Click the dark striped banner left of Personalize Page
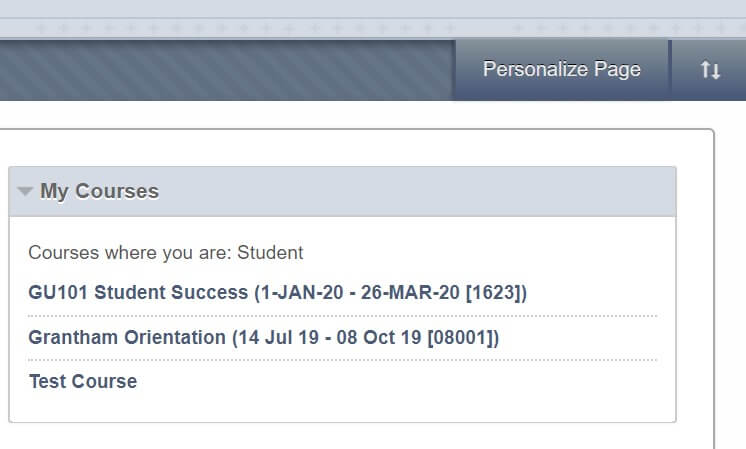The image size is (746, 449). coord(220,70)
